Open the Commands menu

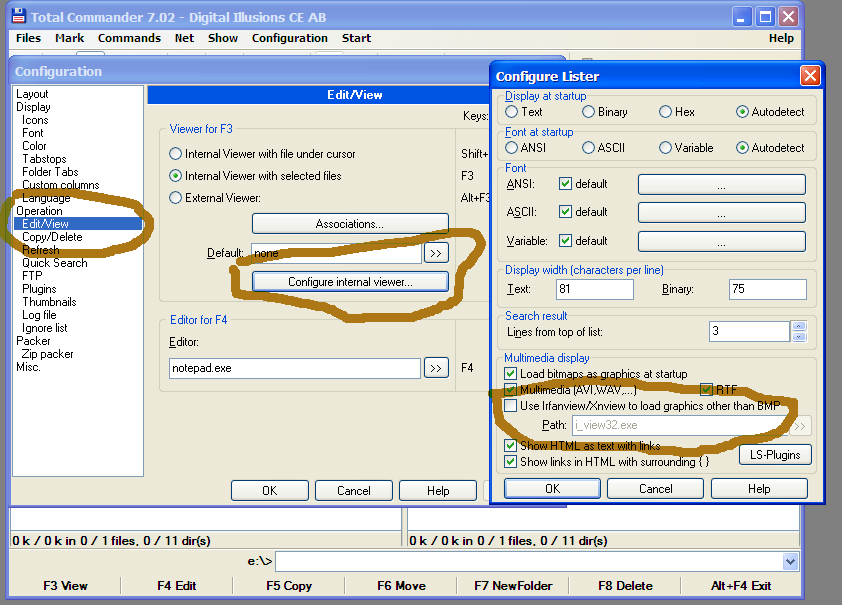coord(129,38)
